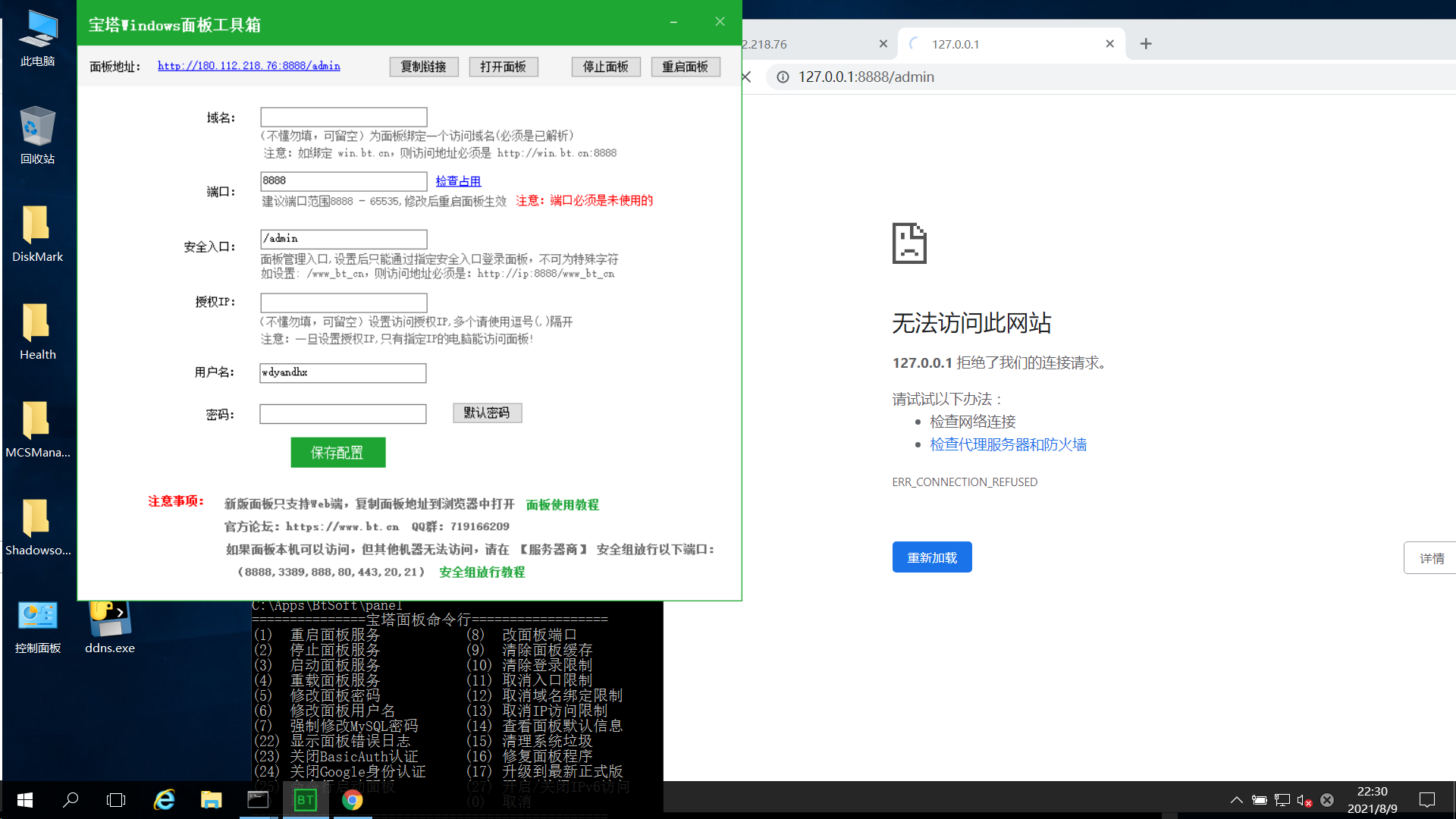Switch to BT panel taskbar icon
Viewport: 1456px width, 819px height.
305,800
